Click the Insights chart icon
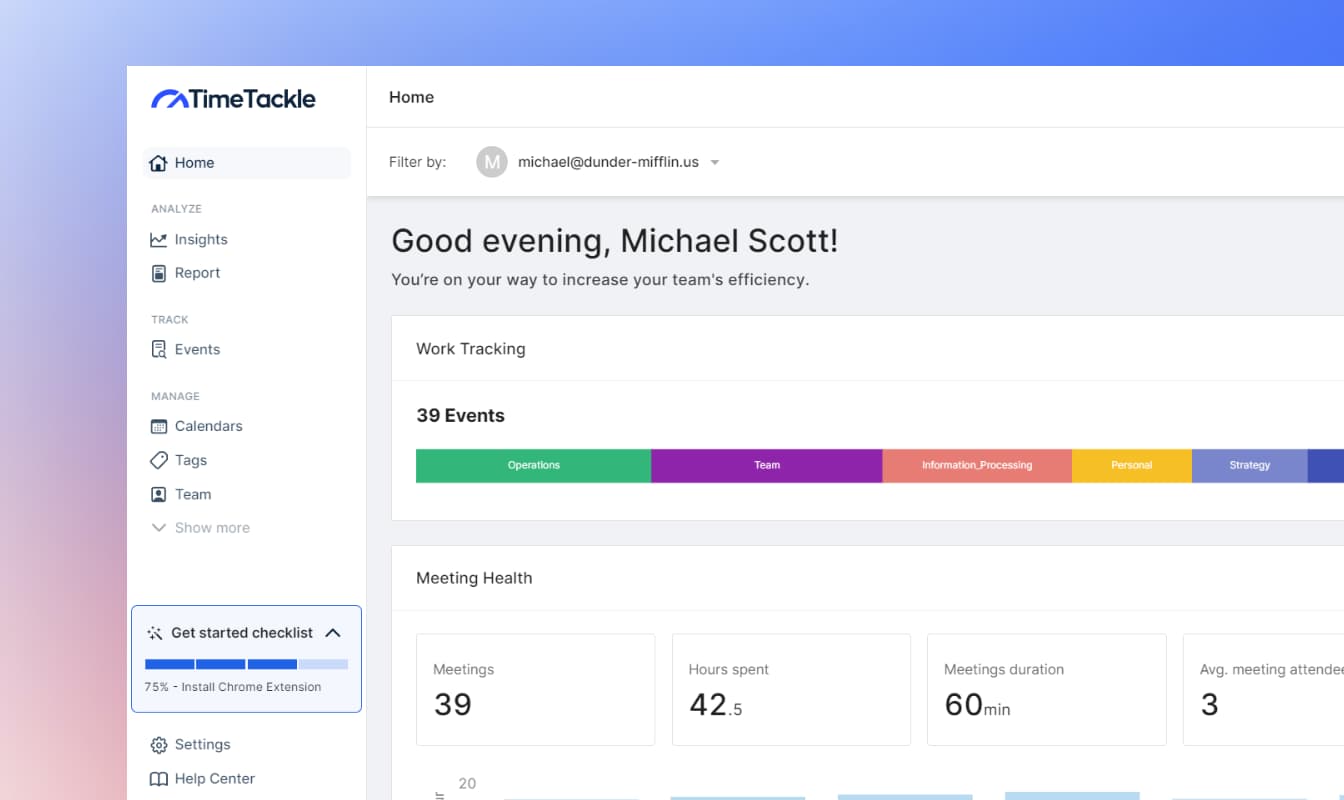The height and width of the screenshot is (800, 1344). point(158,240)
